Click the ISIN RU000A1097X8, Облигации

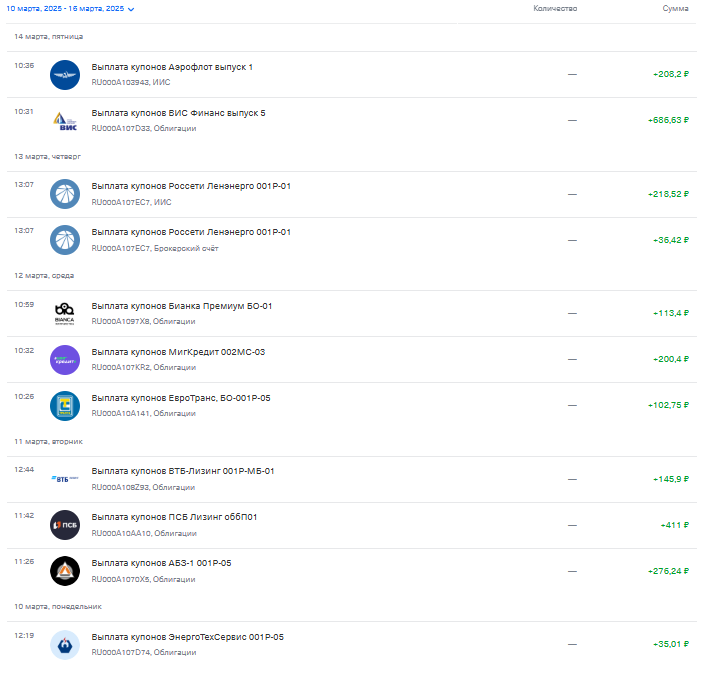(143, 321)
